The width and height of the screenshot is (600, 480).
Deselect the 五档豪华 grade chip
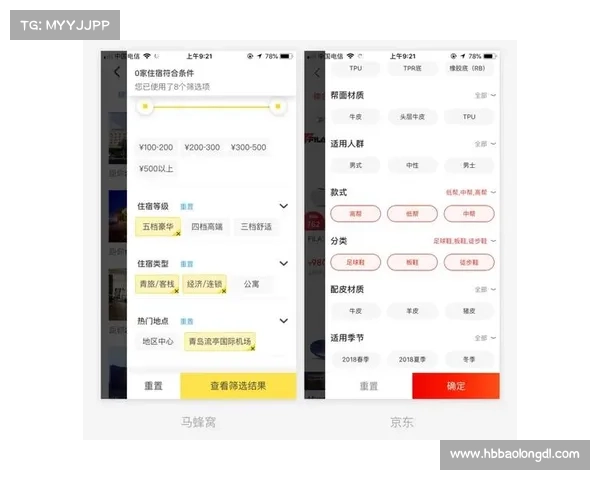[158, 227]
